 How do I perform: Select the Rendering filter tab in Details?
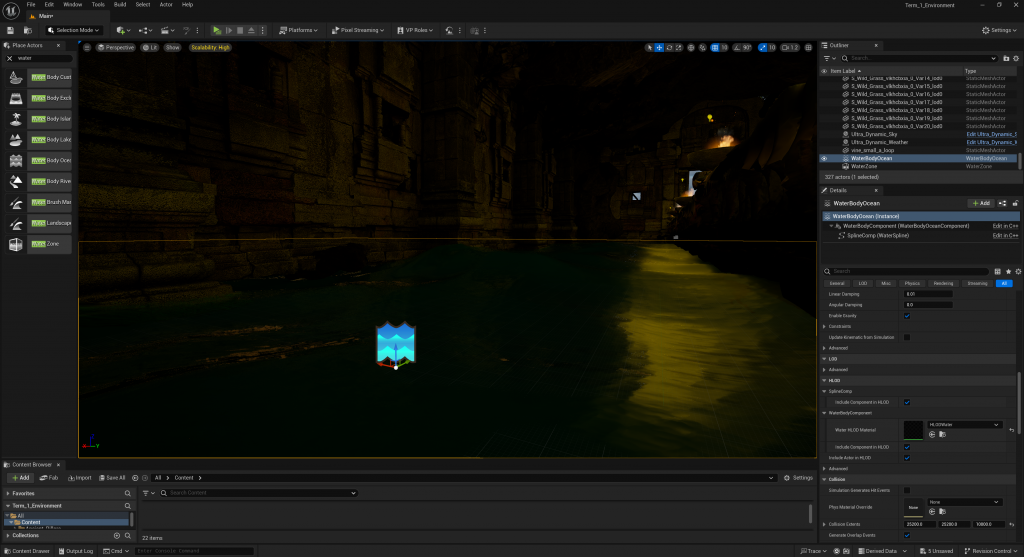click(x=943, y=283)
